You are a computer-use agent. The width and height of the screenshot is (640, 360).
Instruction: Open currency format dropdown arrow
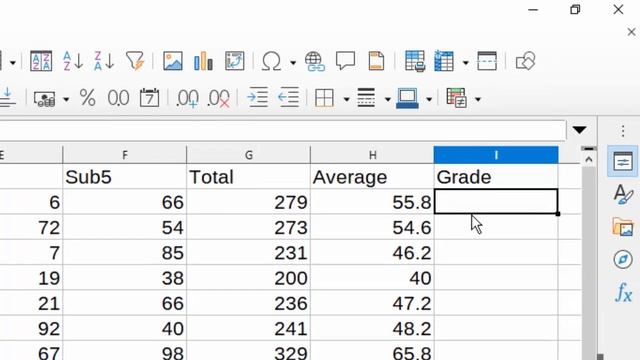(x=66, y=99)
